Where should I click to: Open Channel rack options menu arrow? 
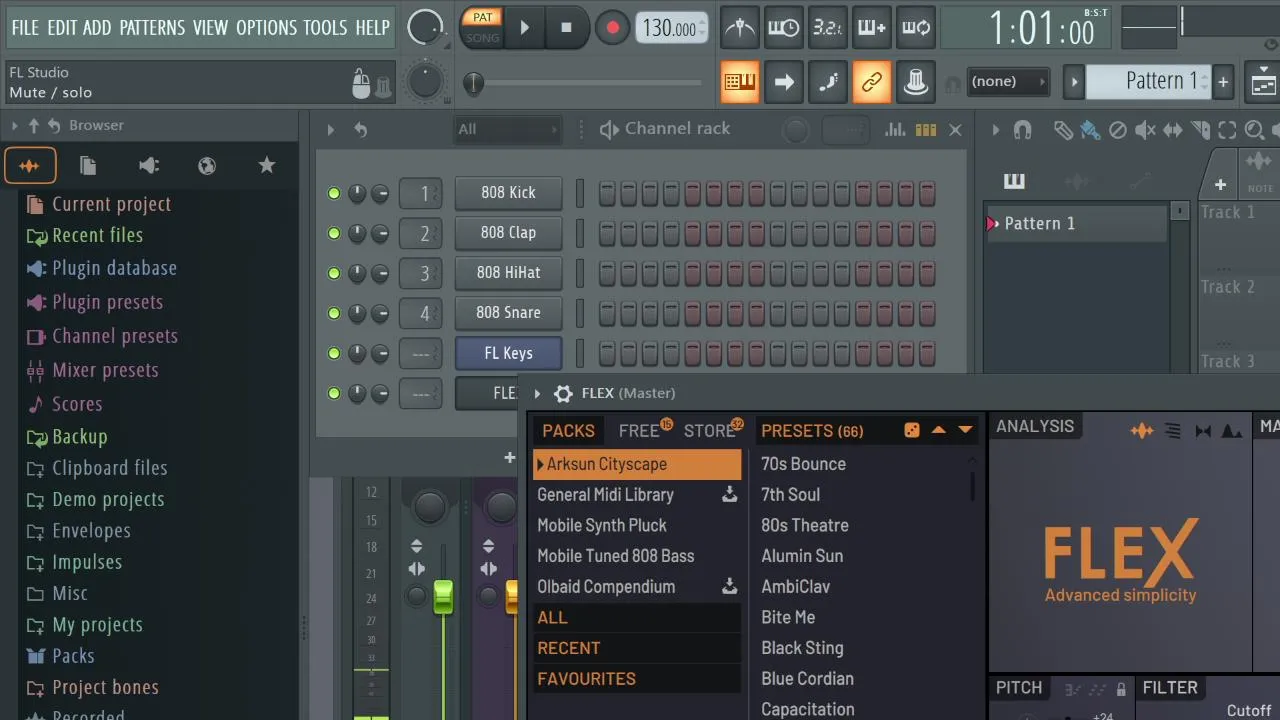click(331, 129)
